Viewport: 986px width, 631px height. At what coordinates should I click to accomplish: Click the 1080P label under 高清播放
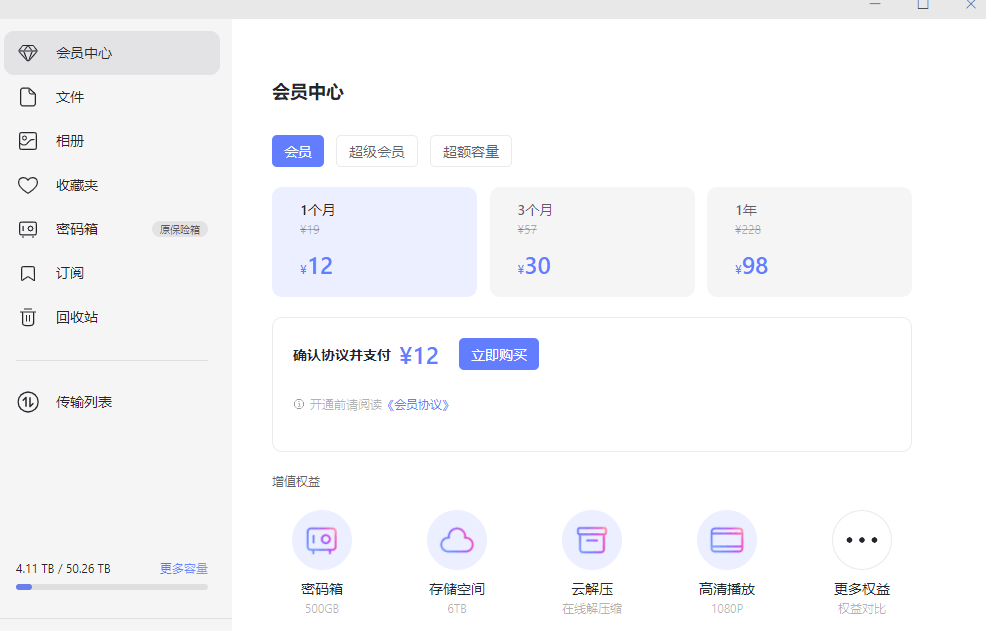(x=727, y=609)
